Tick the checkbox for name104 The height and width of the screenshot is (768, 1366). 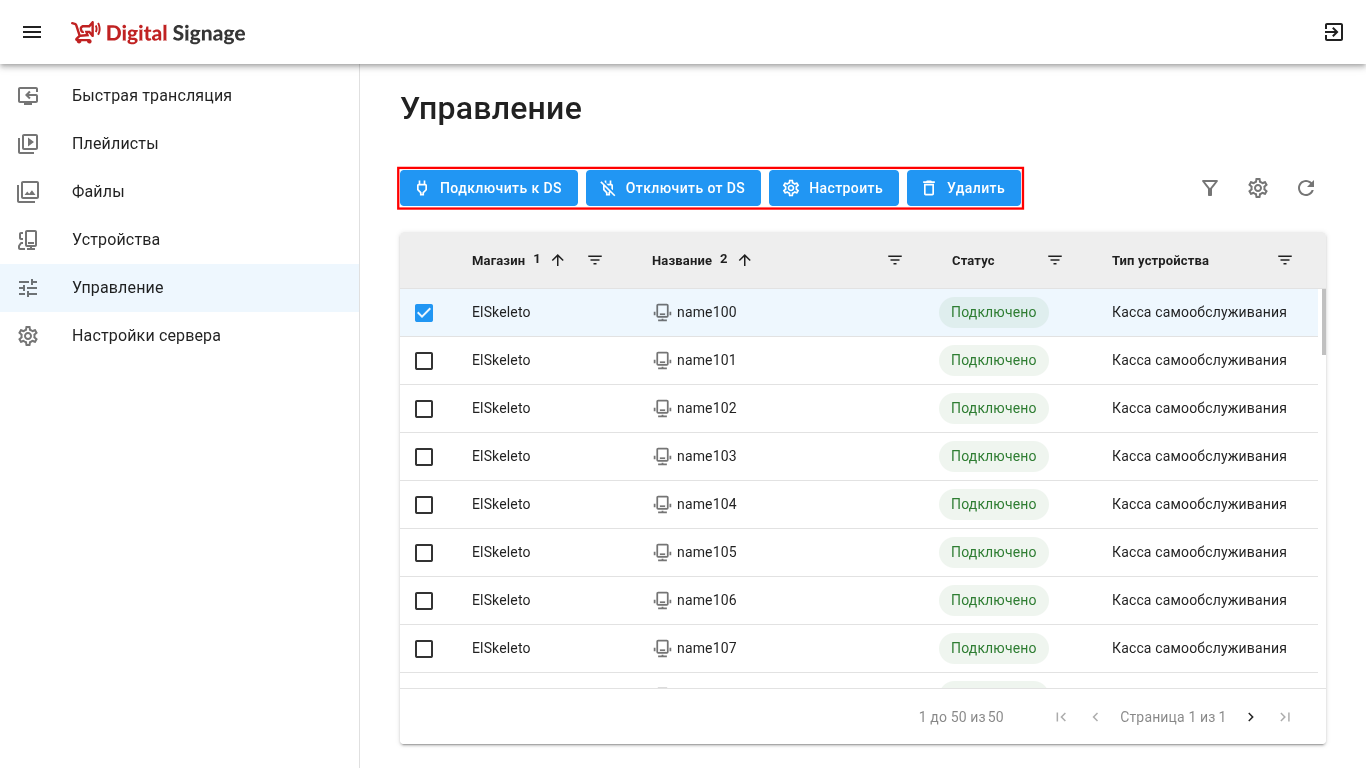[x=424, y=505]
